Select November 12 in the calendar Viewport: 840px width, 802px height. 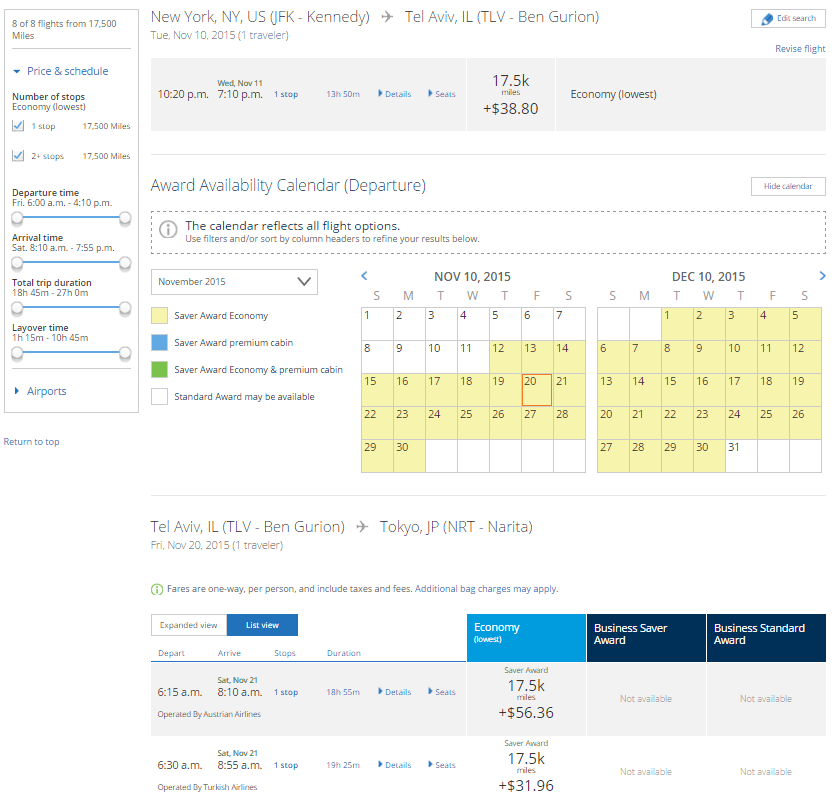point(505,357)
